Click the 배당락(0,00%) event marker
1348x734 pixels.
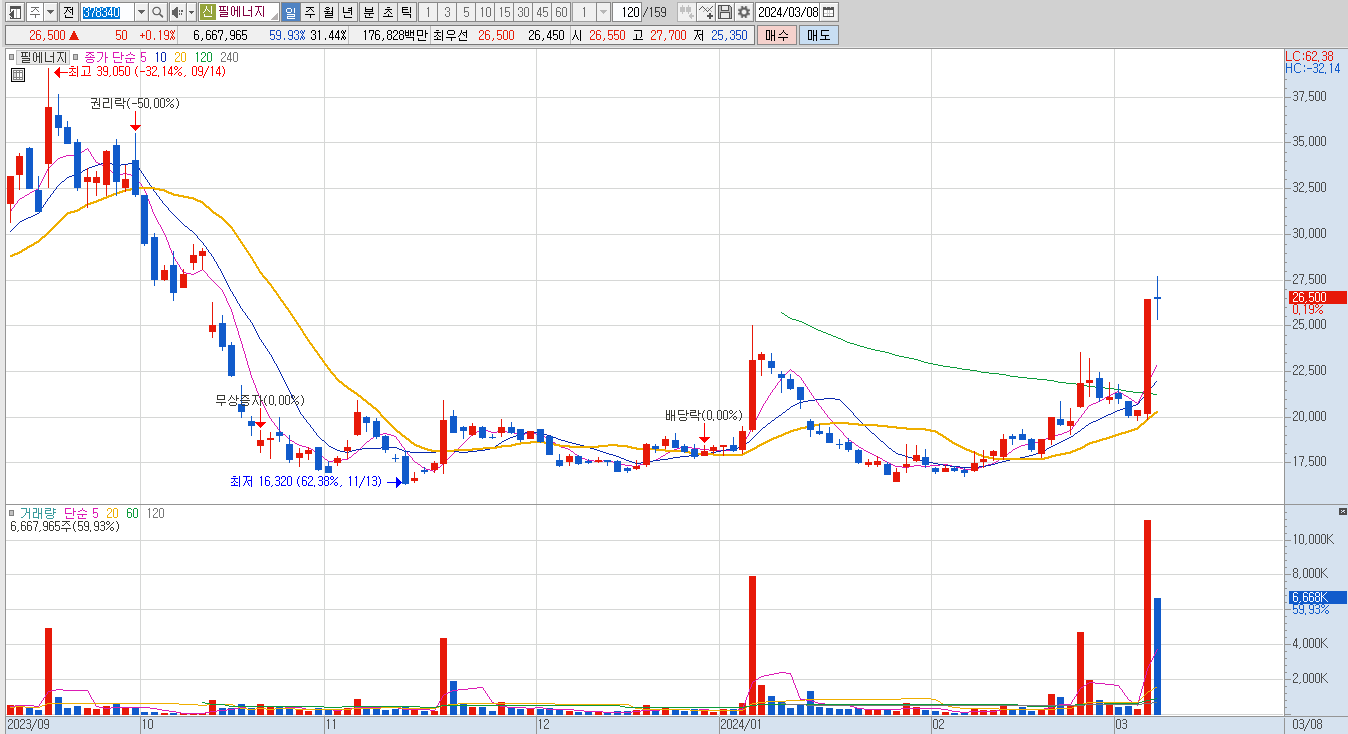coord(704,415)
